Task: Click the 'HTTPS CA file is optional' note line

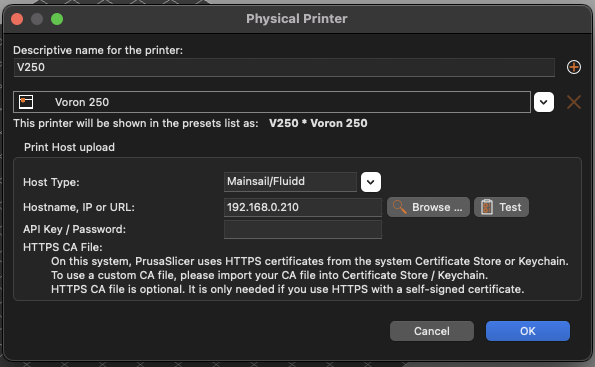Action: coord(288,290)
